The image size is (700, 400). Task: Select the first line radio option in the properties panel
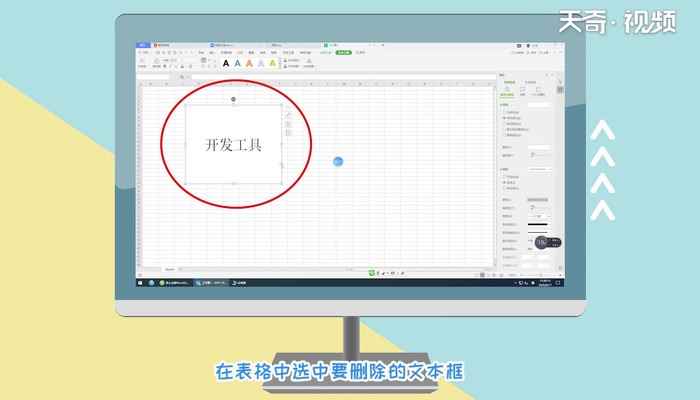[x=503, y=177]
